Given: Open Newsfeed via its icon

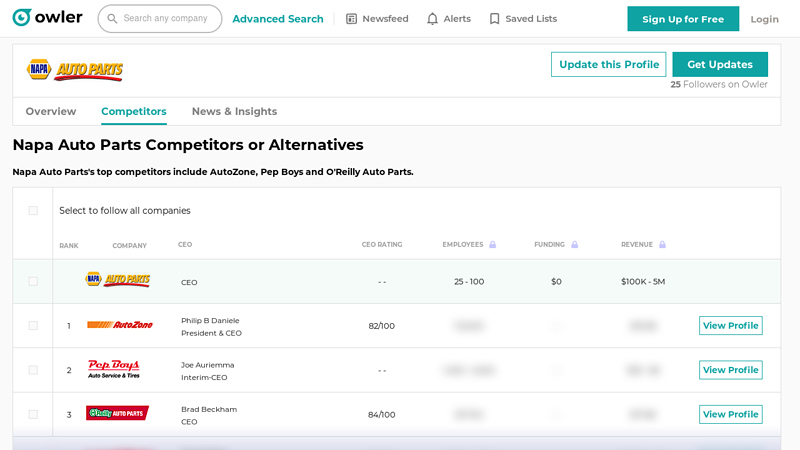Looking at the screenshot, I should point(351,19).
